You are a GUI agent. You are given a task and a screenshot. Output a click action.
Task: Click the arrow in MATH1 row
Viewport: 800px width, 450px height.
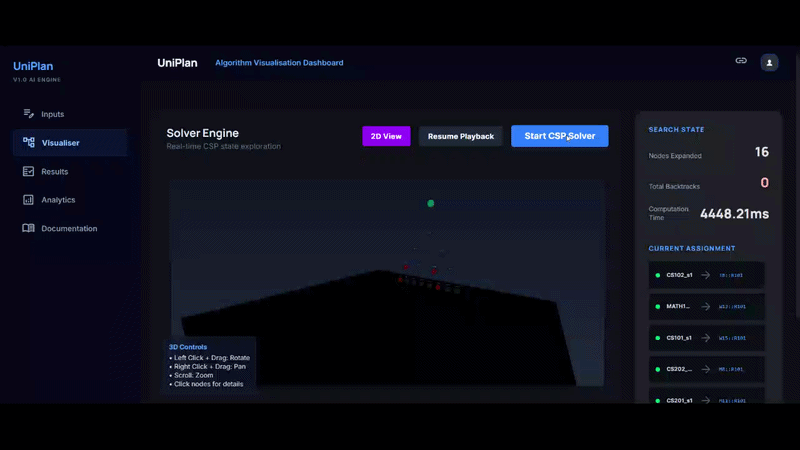tap(706, 307)
